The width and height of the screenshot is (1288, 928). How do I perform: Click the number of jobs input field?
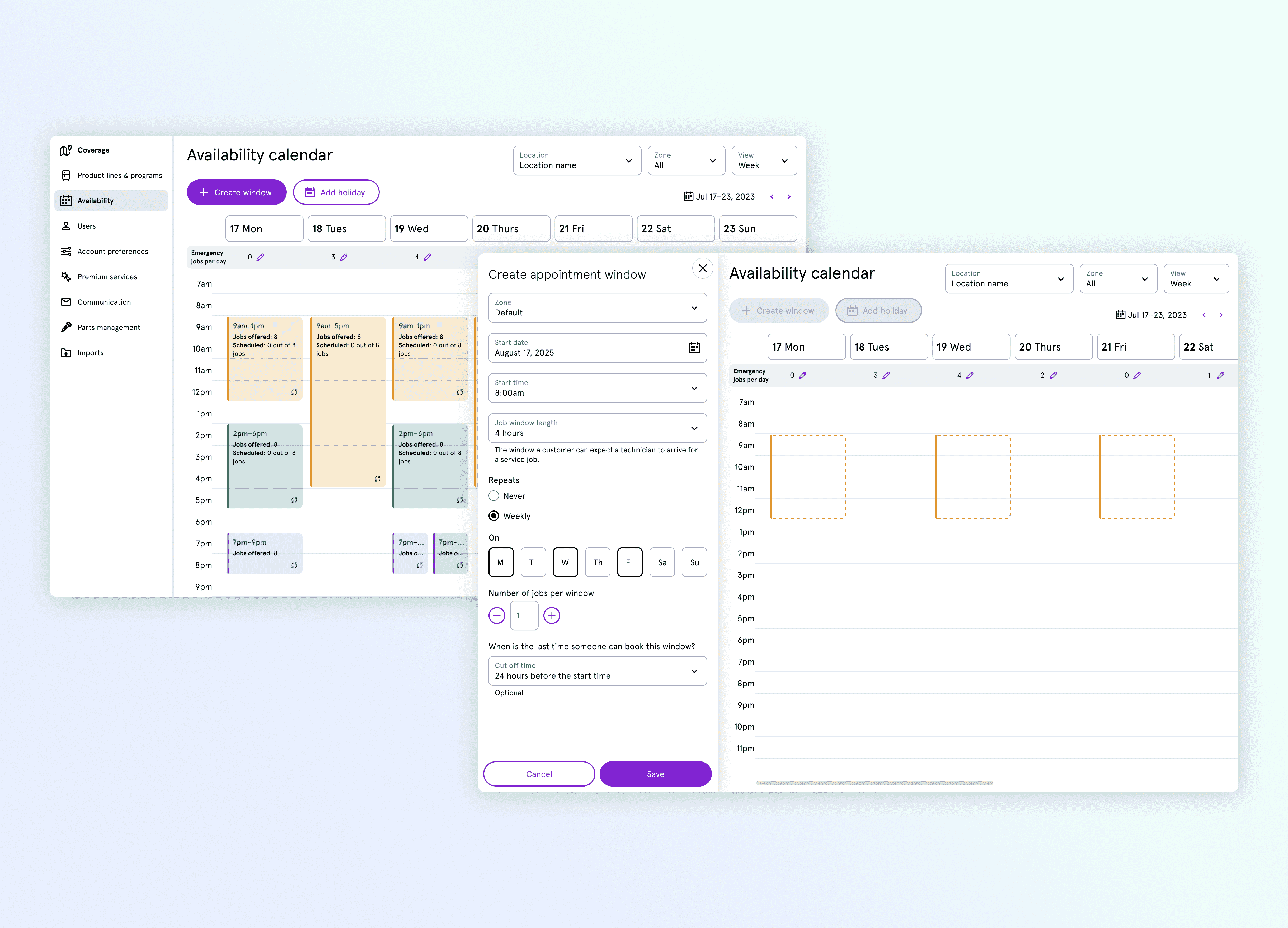(519, 614)
